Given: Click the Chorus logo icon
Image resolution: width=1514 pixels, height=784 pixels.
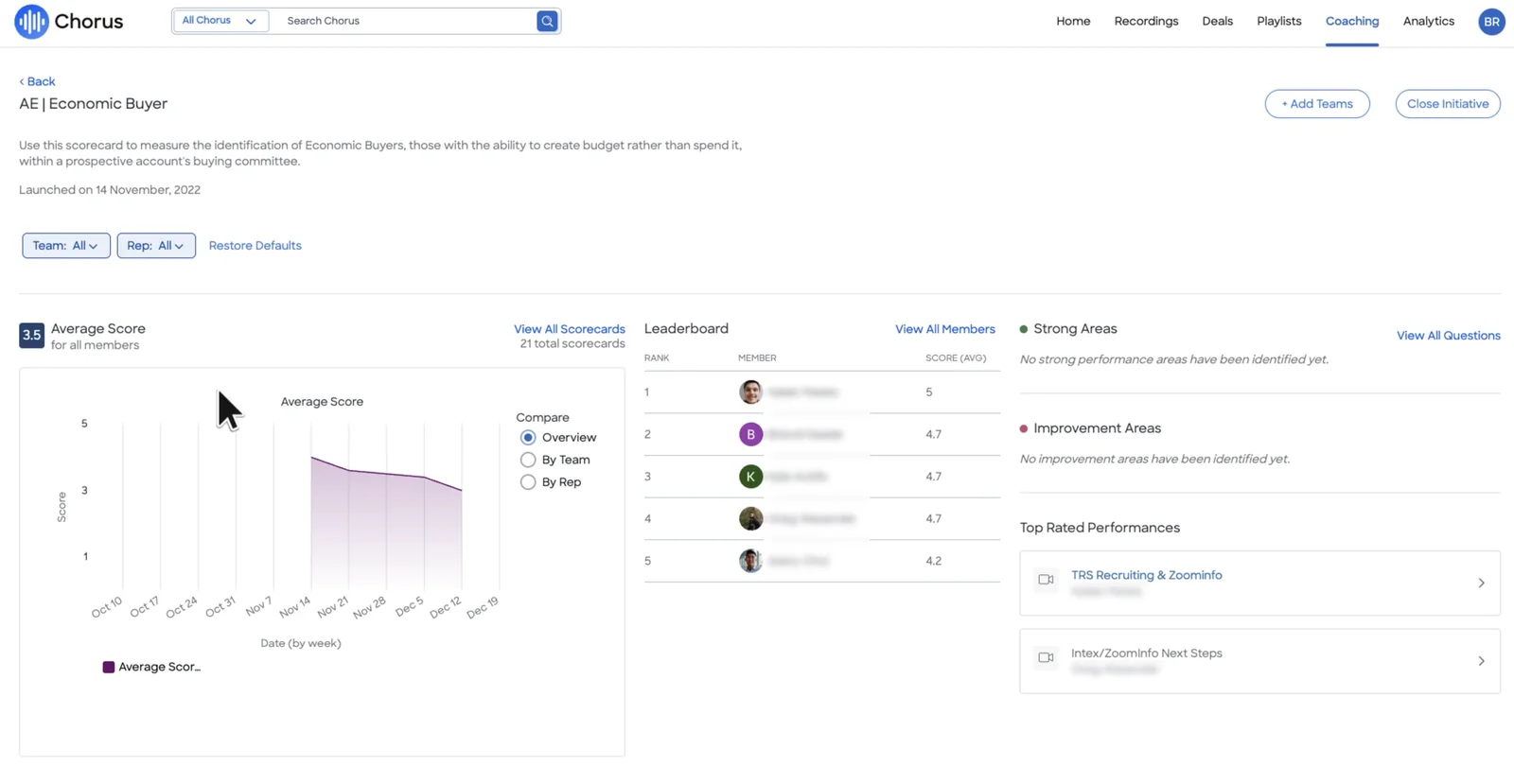Looking at the screenshot, I should tap(31, 21).
